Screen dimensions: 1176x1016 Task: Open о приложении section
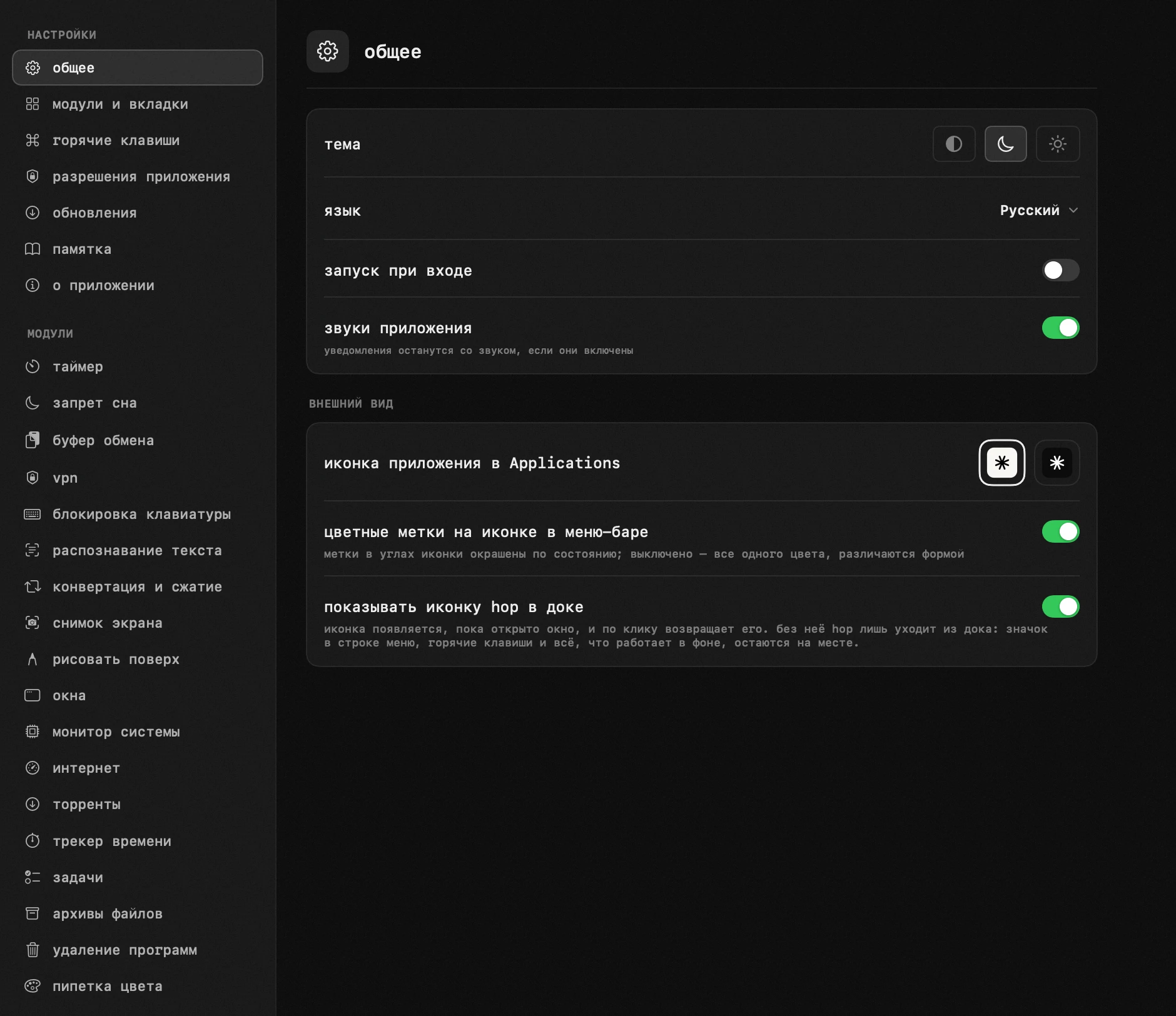138,285
